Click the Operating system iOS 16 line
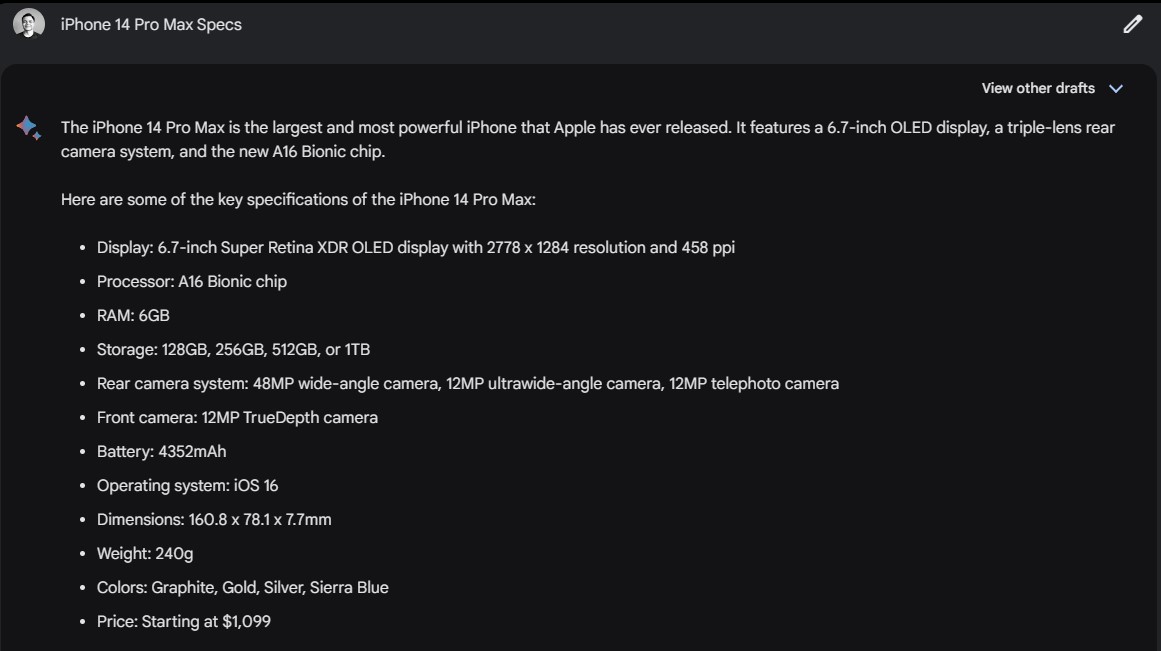 click(187, 486)
